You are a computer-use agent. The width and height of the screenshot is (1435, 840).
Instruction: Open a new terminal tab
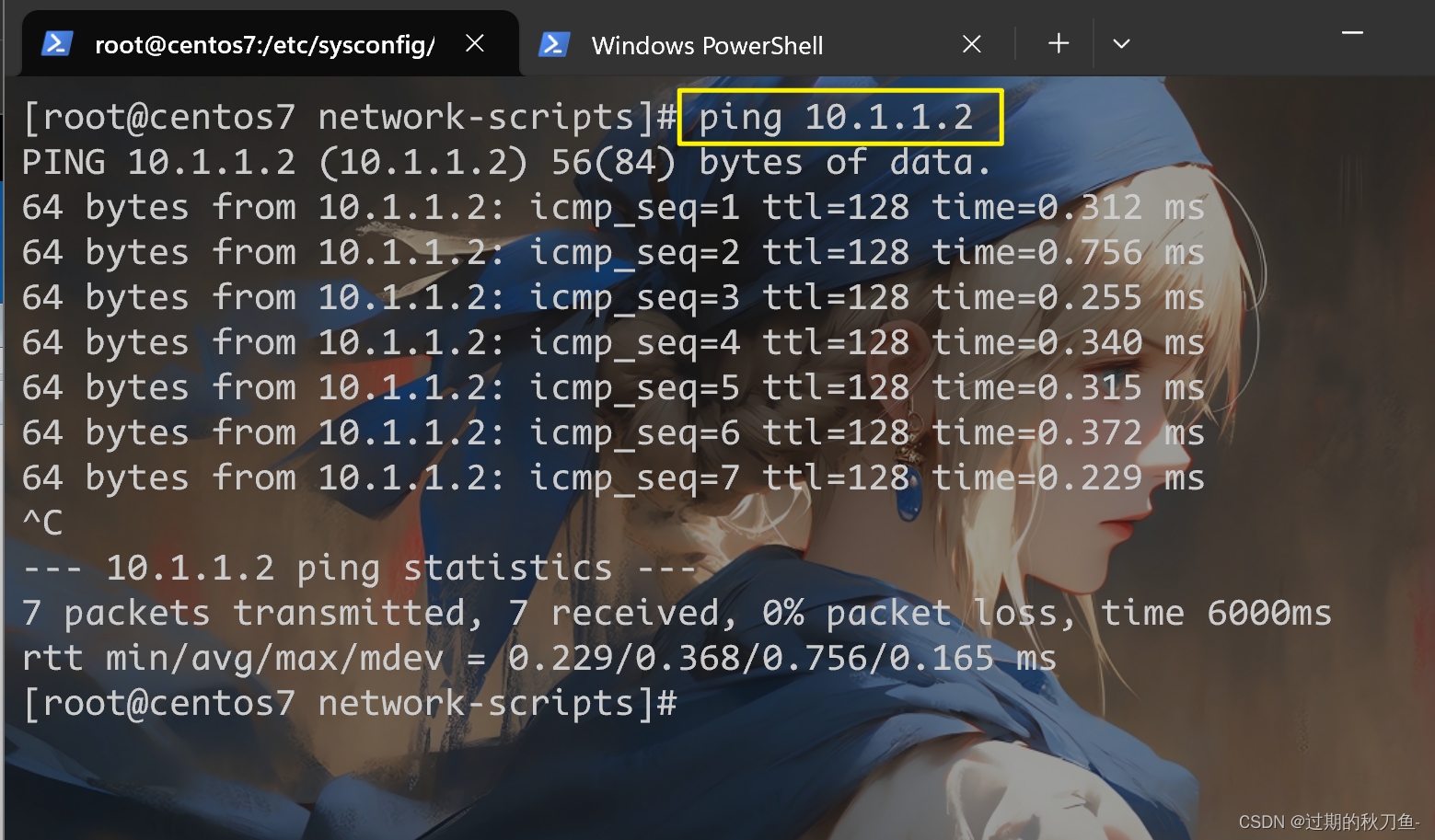click(1059, 43)
